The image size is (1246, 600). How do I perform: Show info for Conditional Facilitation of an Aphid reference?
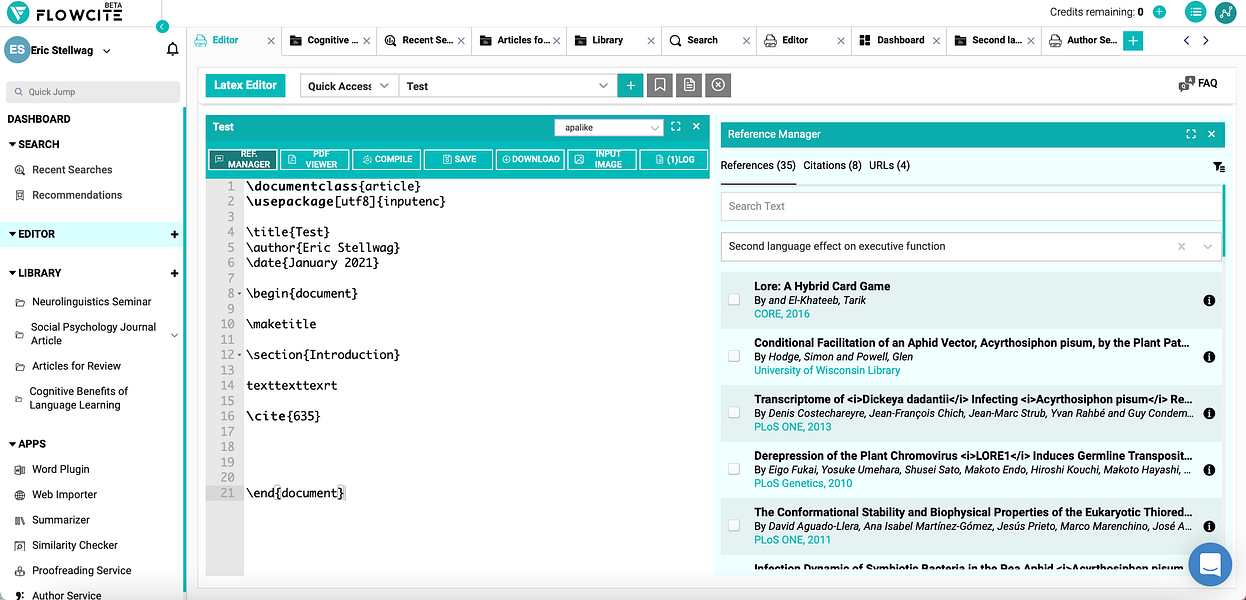(1208, 357)
